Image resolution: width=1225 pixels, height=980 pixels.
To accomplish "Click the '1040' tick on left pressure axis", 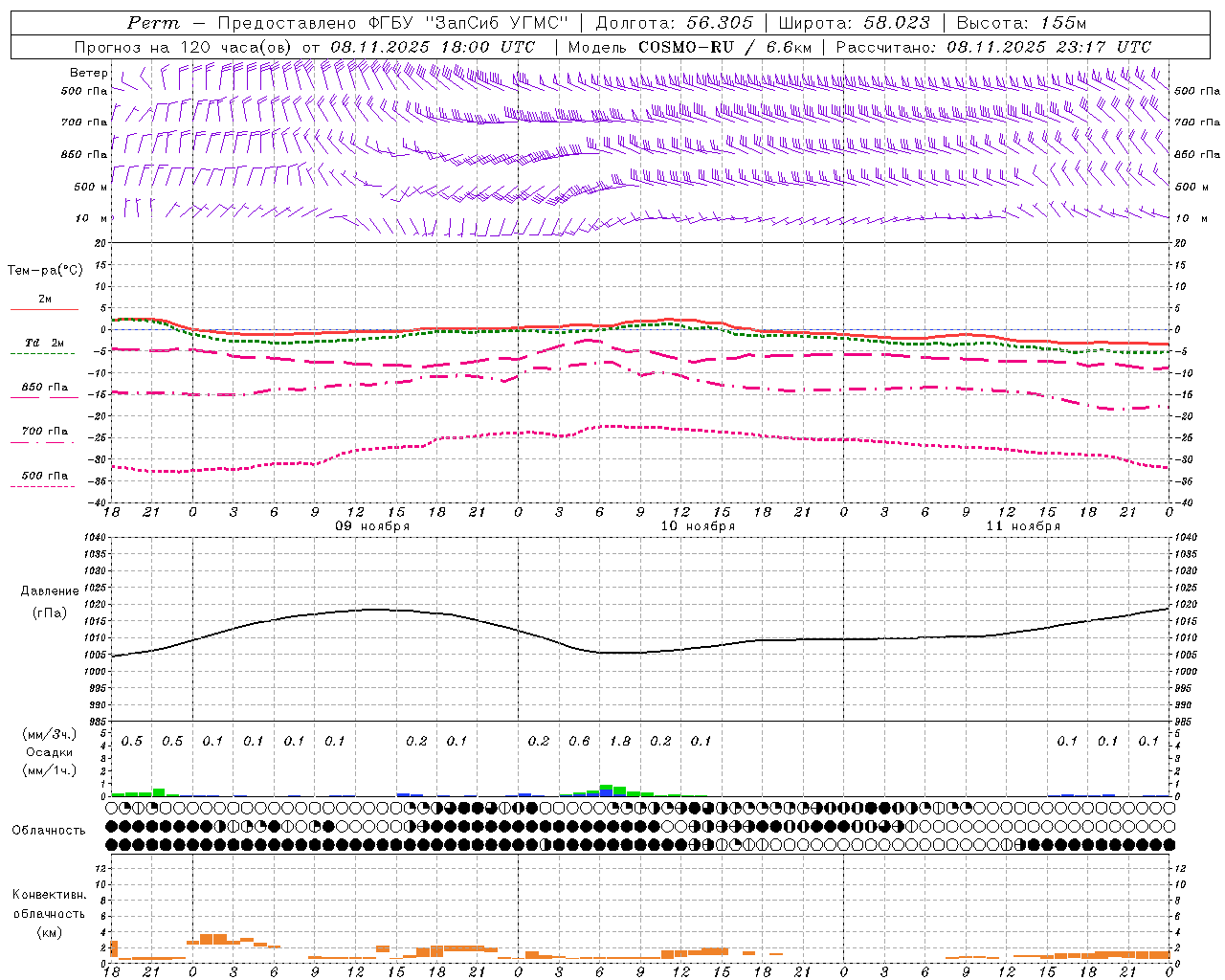I will click(94, 537).
